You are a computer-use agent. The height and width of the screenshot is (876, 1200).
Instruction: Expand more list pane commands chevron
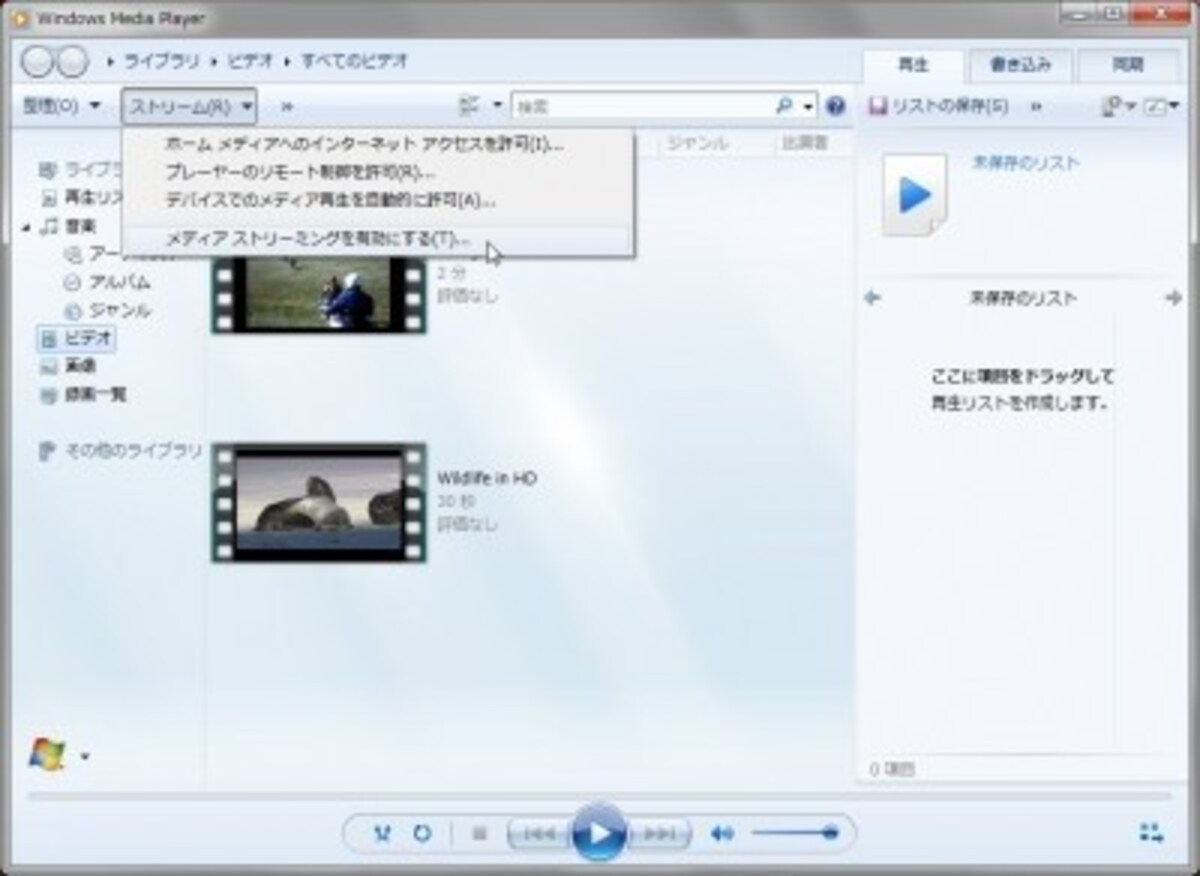click(x=1036, y=106)
